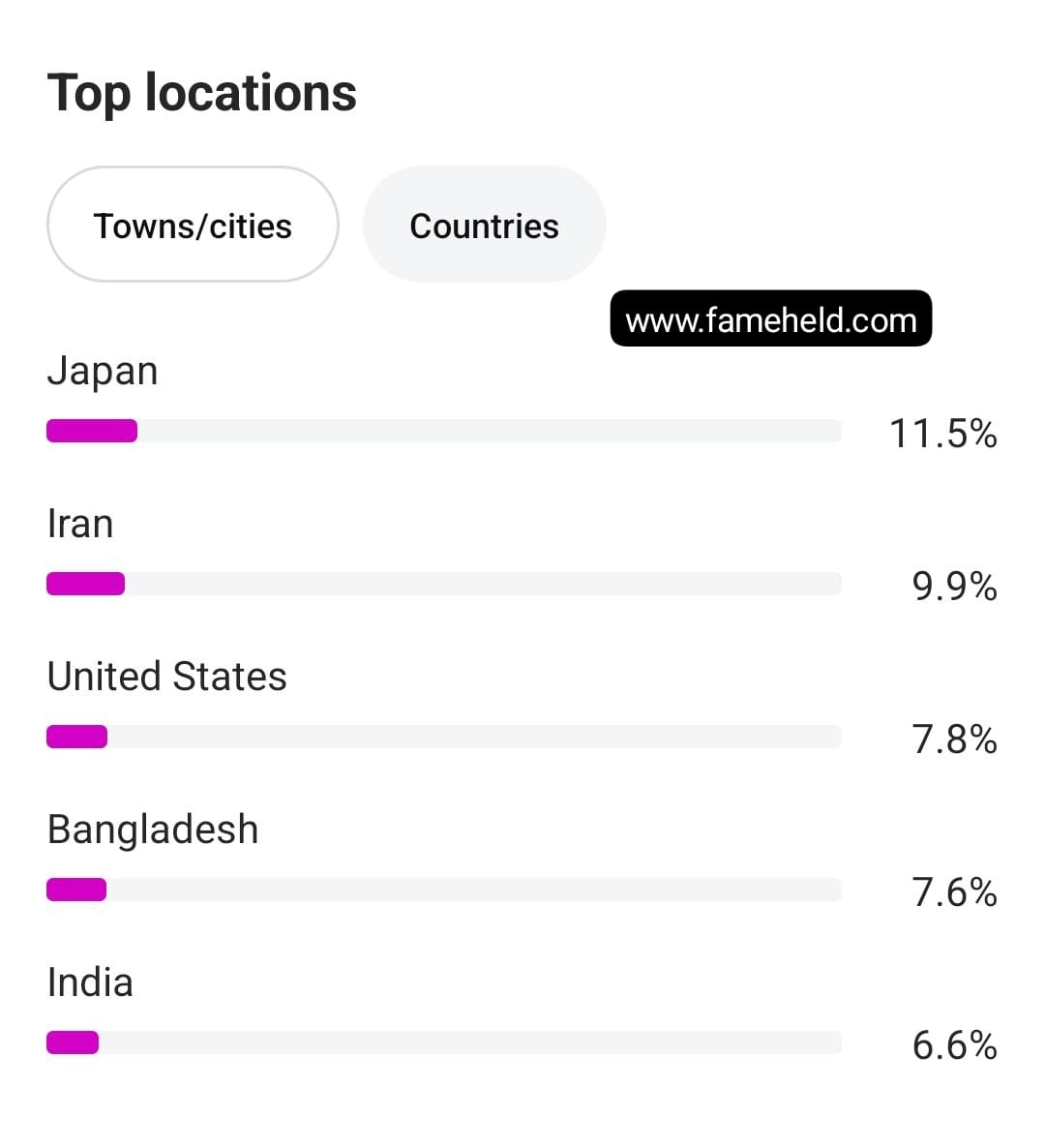The width and height of the screenshot is (1045, 1148).
Task: Switch to the Towns/cities tab
Action: click(x=194, y=224)
